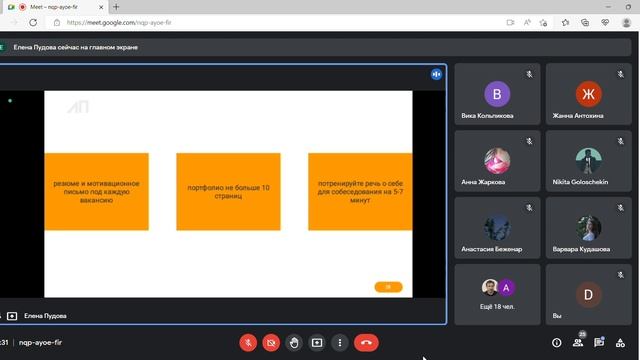Click your own tile labeled Вы
This screenshot has height=360, width=640.
click(x=589, y=295)
